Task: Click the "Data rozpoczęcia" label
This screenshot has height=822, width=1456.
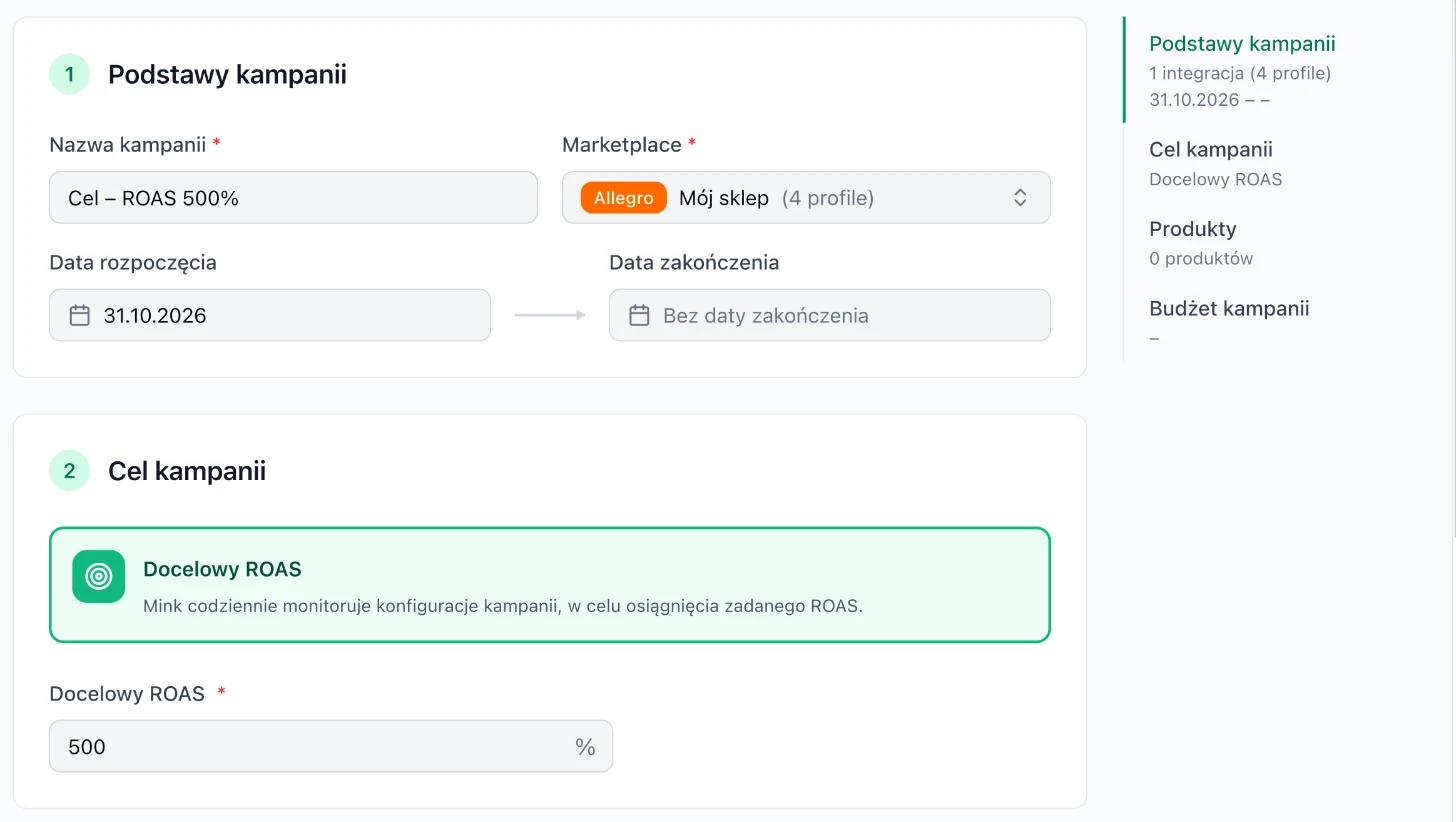Action: click(133, 263)
